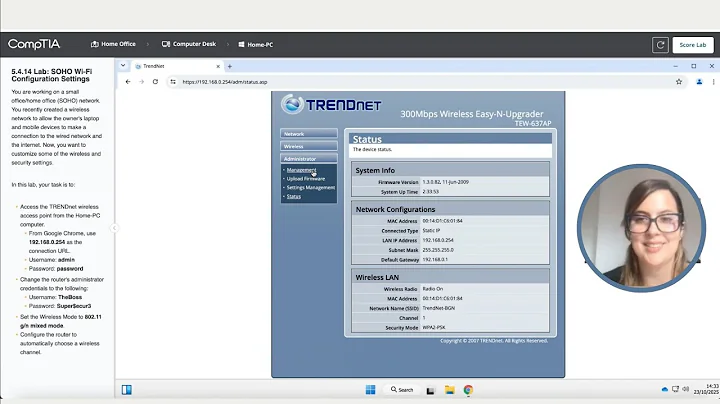The height and width of the screenshot is (404, 720).
Task: Click the Score Lab button
Action: [x=692, y=45]
